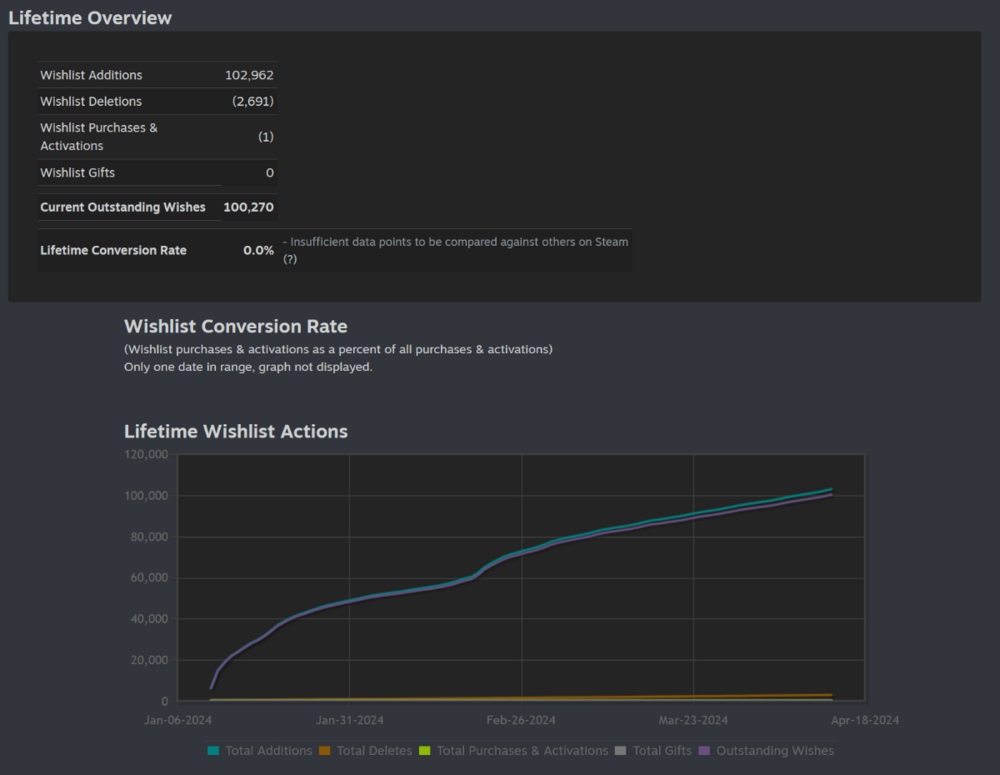Viewport: 1000px width, 775px height.
Task: Click the 'Only one date in range' notice
Action: (x=248, y=367)
